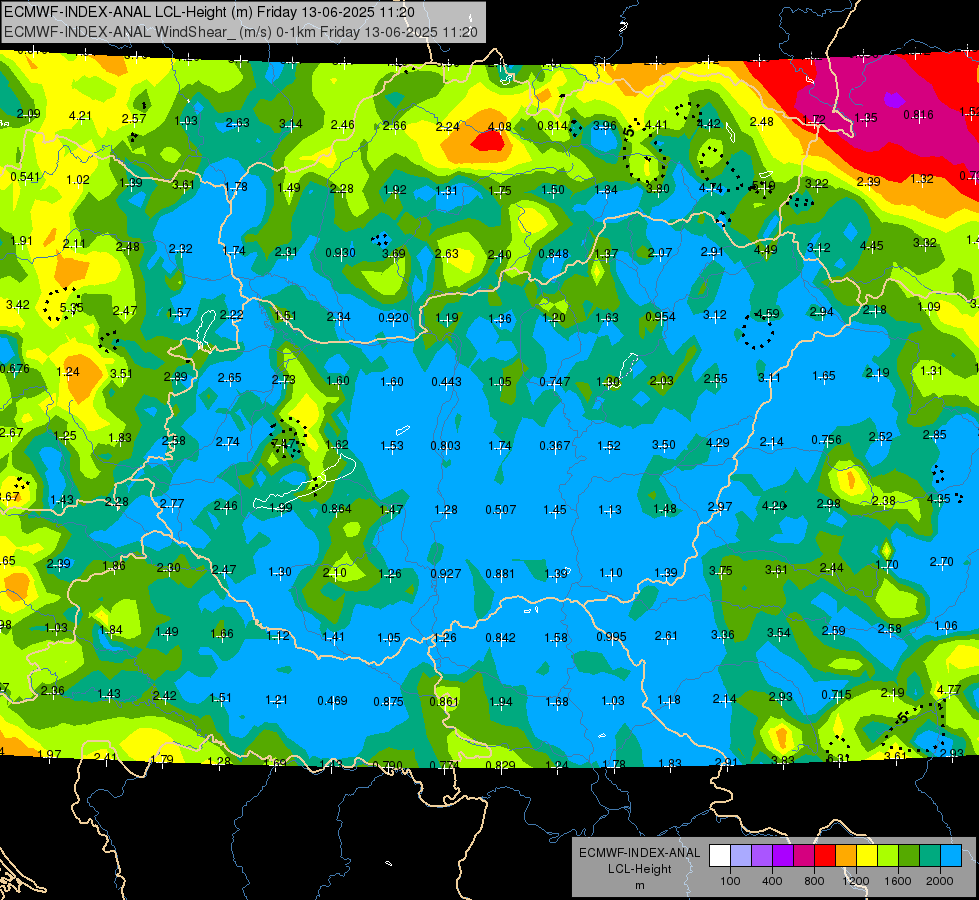Click the wind shear value 5.35
The width and height of the screenshot is (979, 900).
click(71, 307)
